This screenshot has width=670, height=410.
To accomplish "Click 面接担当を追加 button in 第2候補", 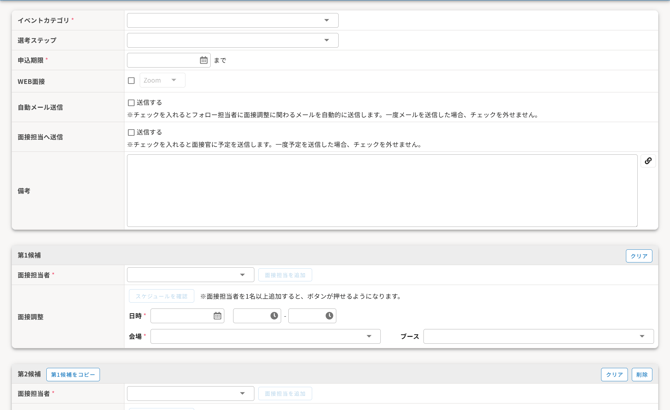I will pyautogui.click(x=285, y=393).
